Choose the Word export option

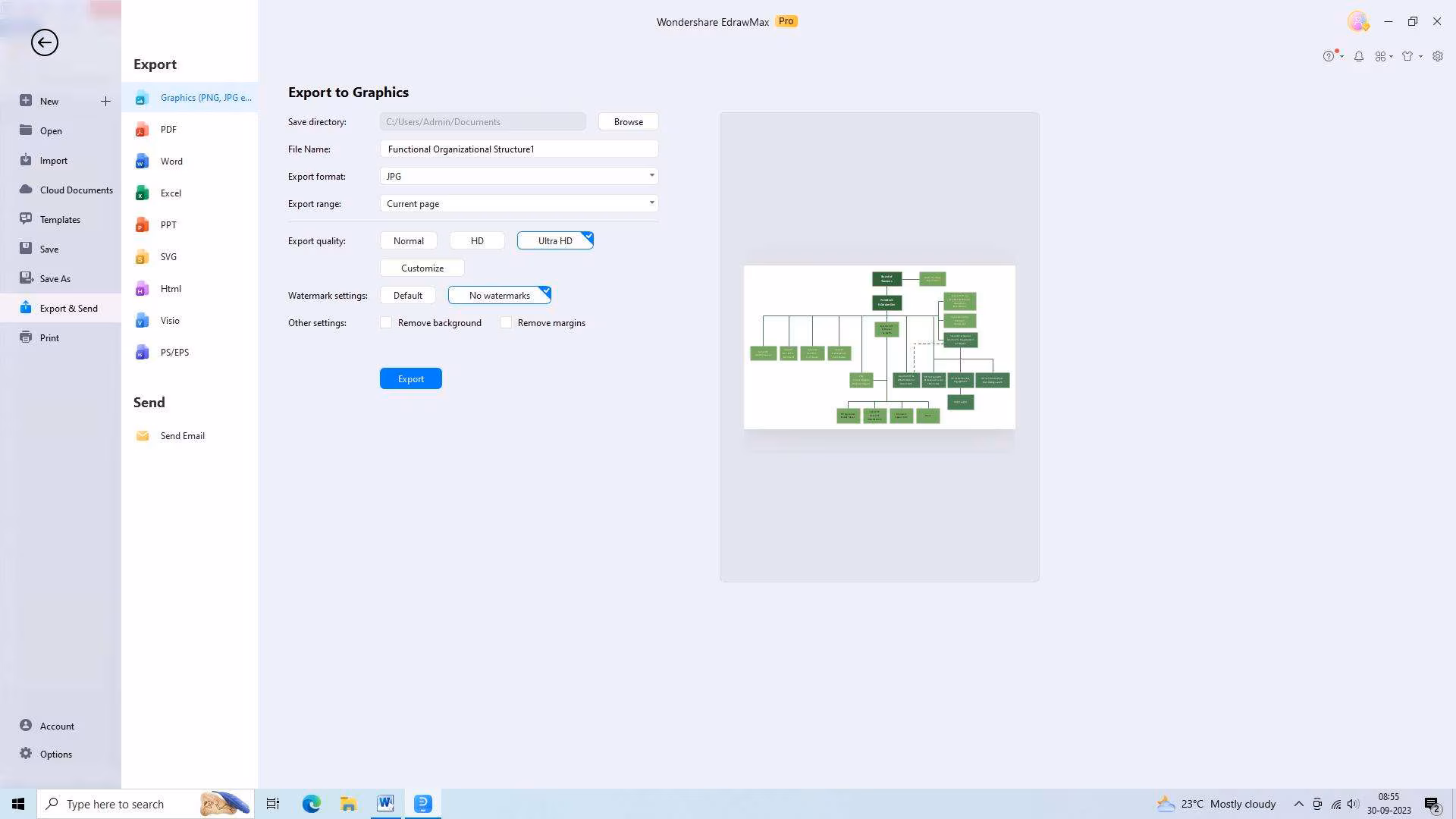click(171, 162)
